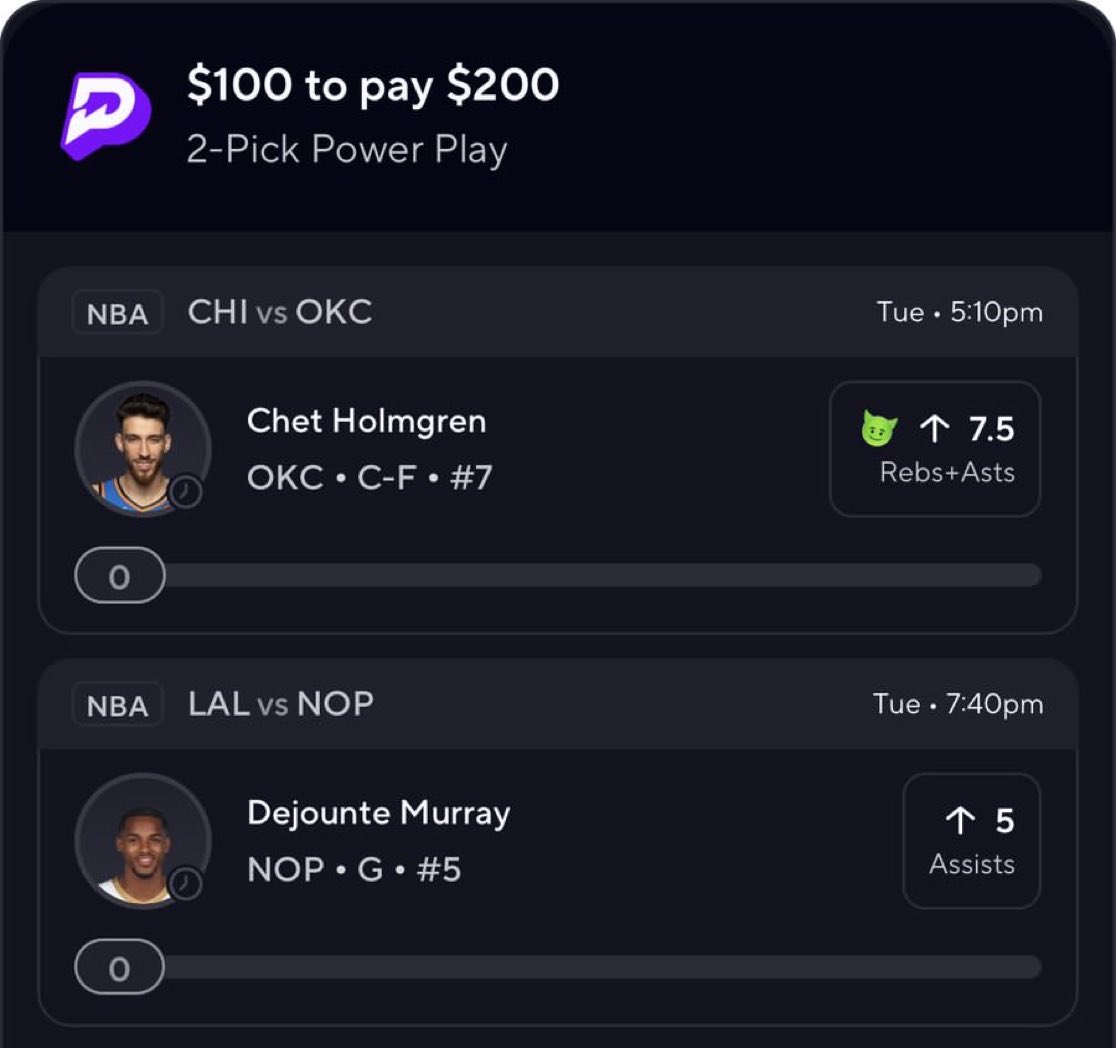The height and width of the screenshot is (1048, 1116).
Task: Click the Chet Holmgren player name
Action: click(x=366, y=421)
